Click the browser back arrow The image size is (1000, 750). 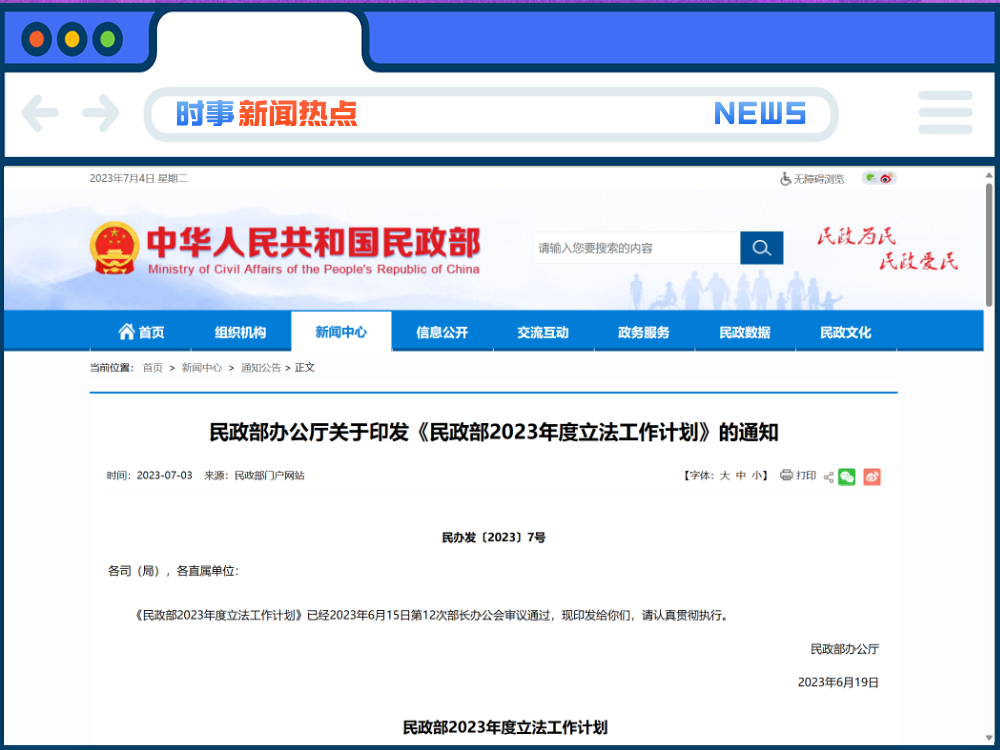[40, 113]
